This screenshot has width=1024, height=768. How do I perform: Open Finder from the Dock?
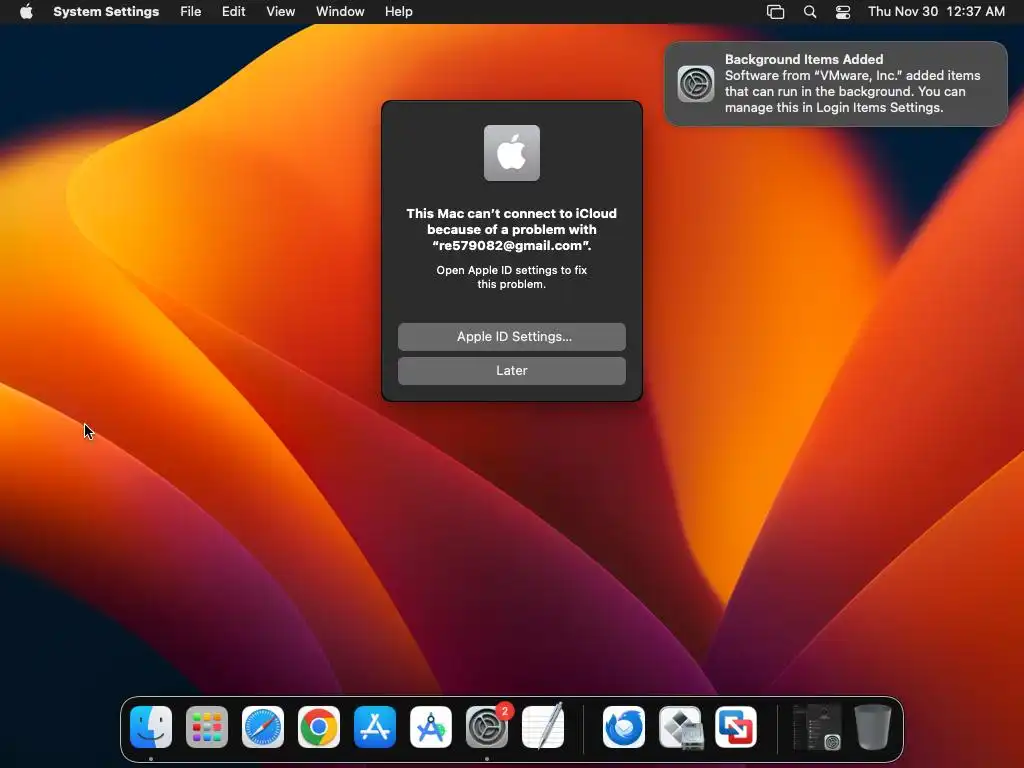click(151, 727)
